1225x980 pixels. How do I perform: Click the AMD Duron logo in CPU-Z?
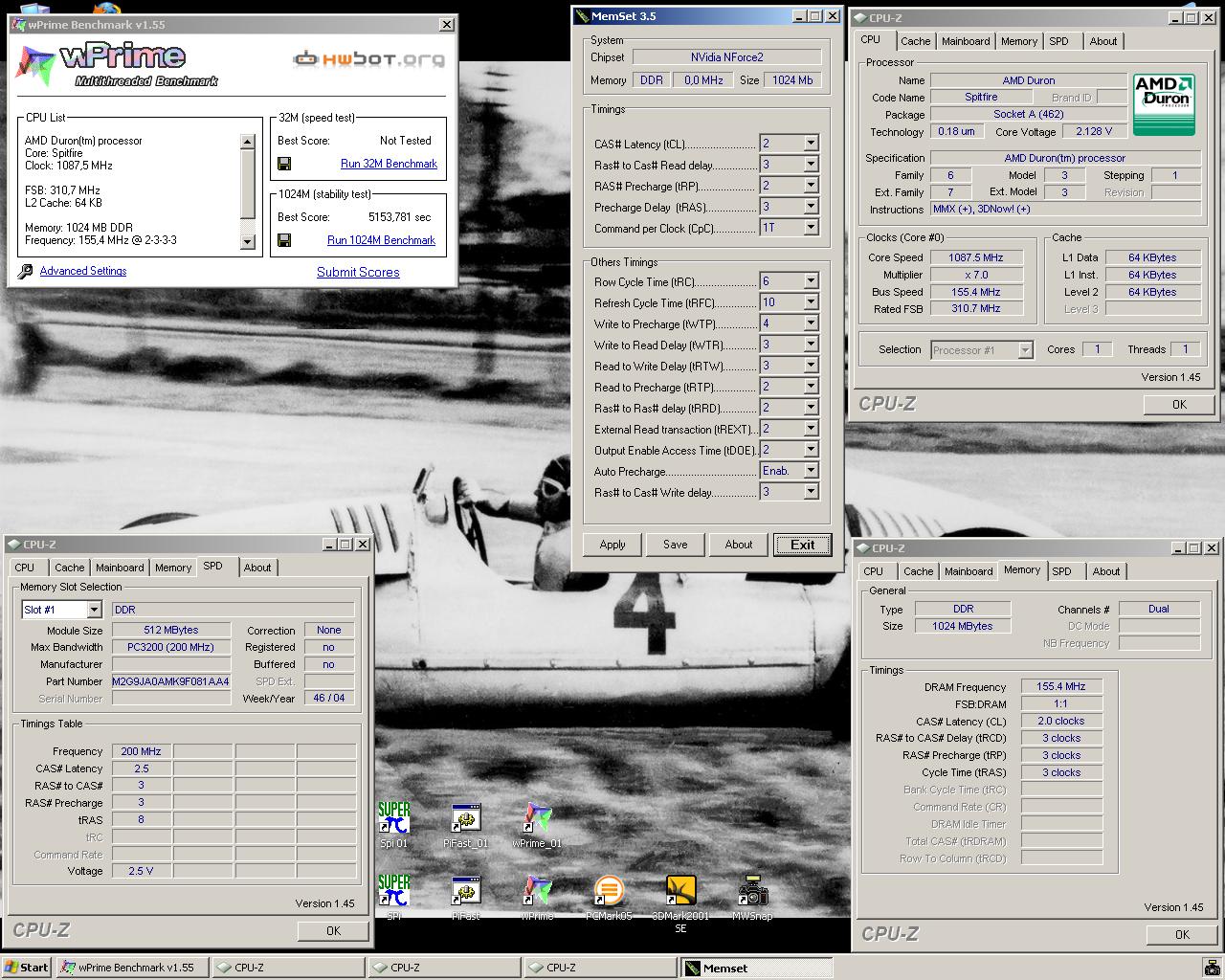point(1163,104)
